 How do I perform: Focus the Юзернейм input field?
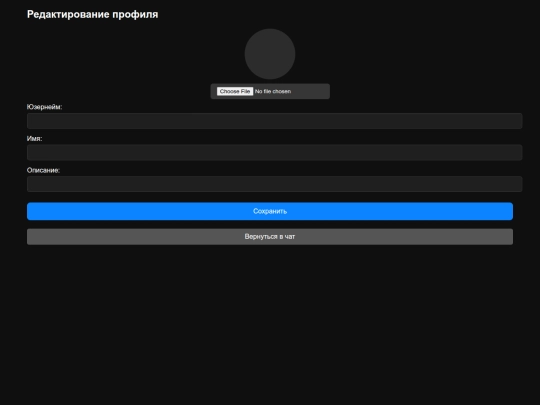(x=274, y=121)
